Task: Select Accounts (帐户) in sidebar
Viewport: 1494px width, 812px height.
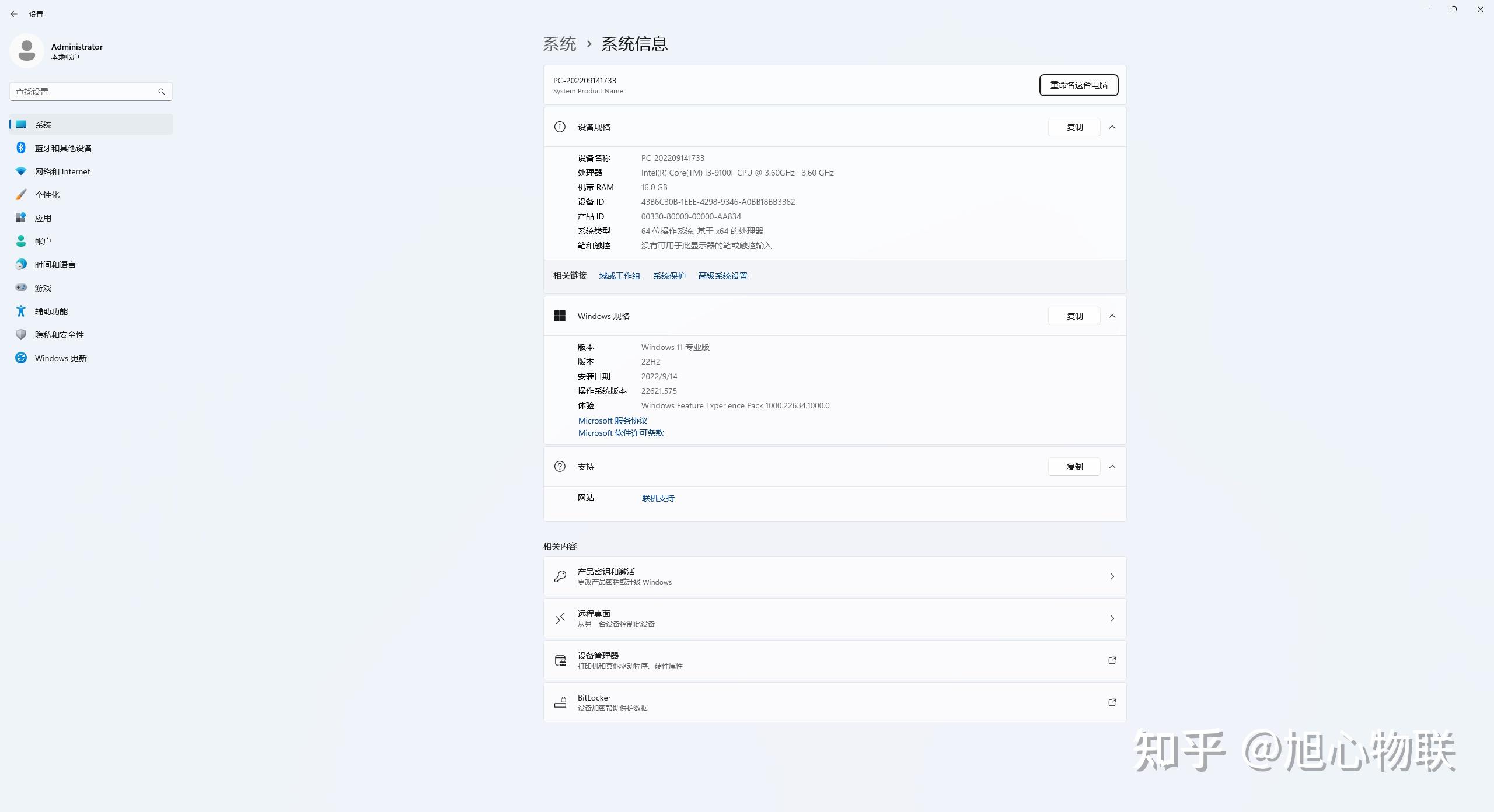Action: click(x=43, y=242)
